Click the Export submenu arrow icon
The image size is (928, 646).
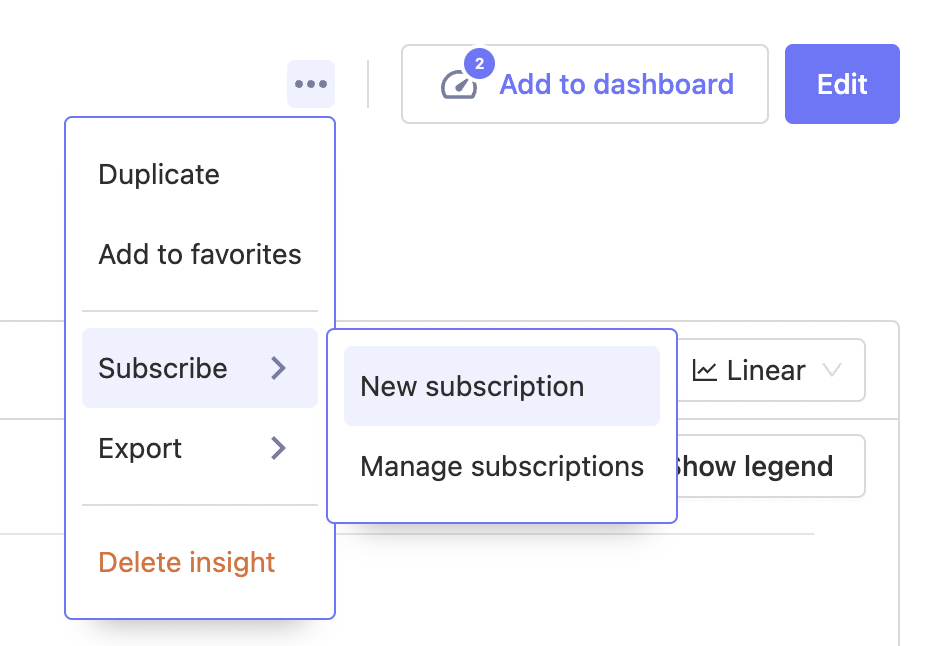(279, 448)
